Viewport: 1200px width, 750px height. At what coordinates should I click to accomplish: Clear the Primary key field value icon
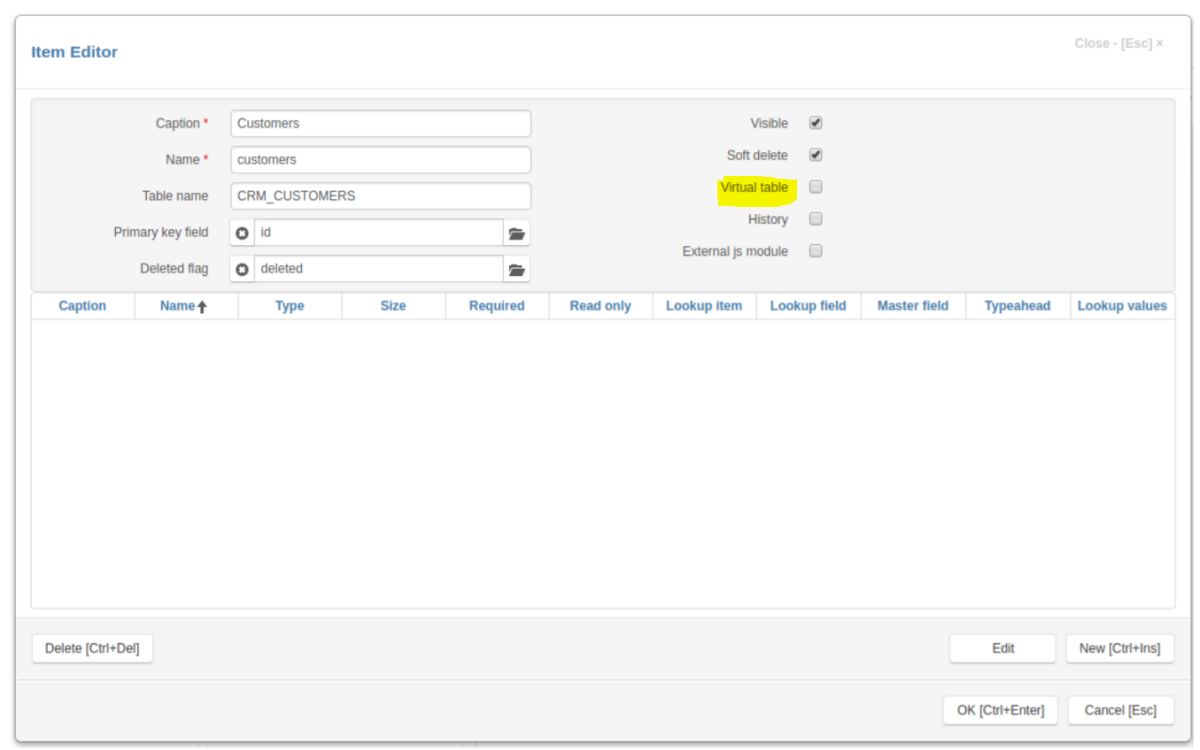(242, 233)
